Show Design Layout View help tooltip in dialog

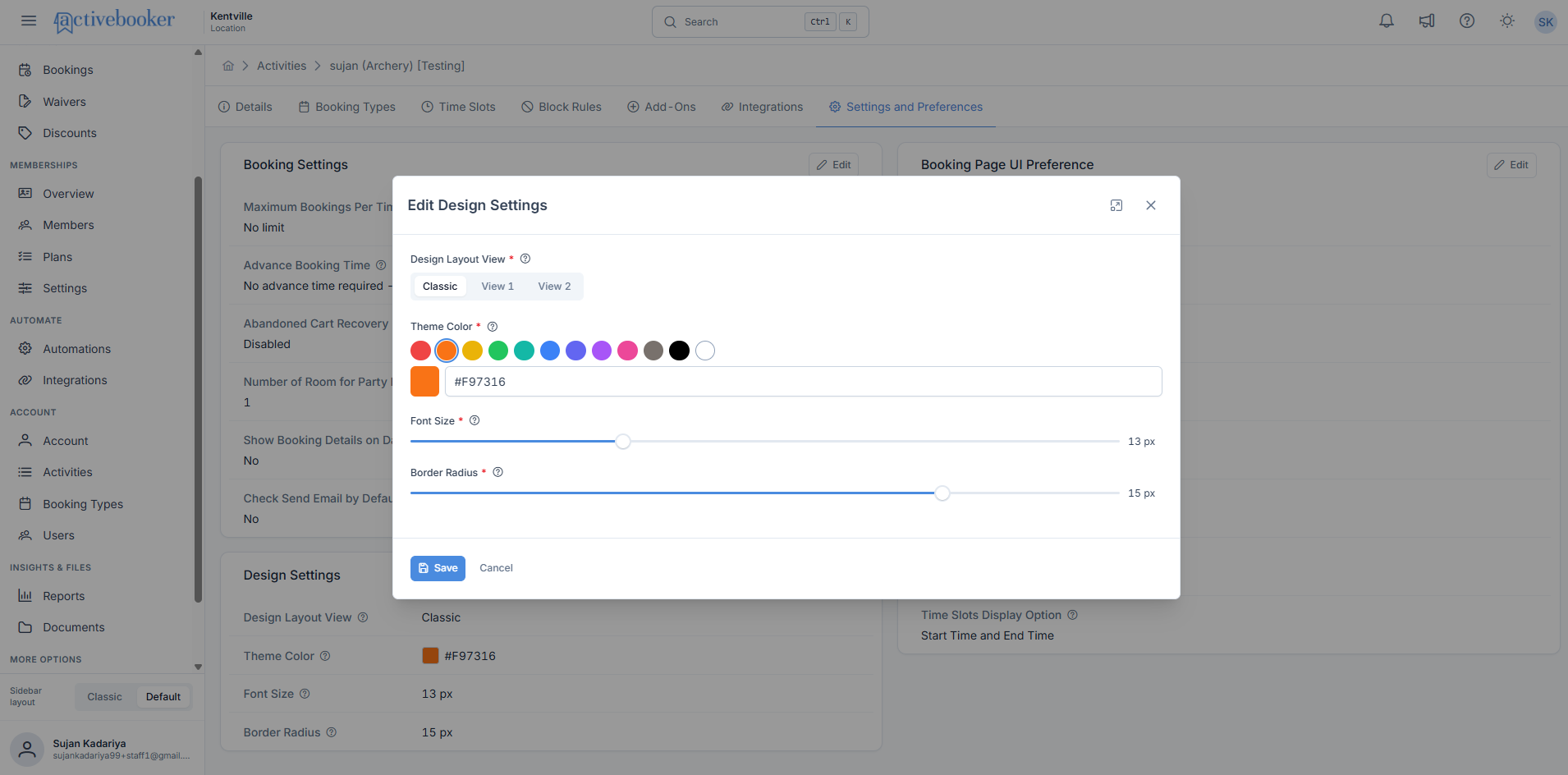(x=525, y=259)
